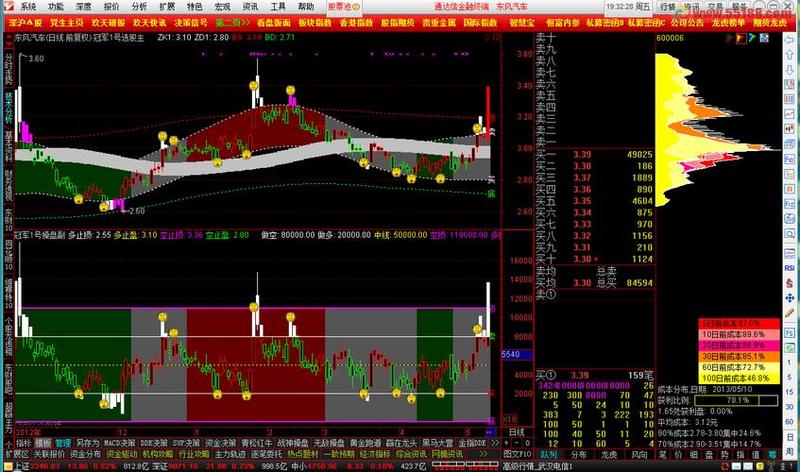Select the 资金决策 indicator tab
The height and width of the screenshot is (472, 800).
point(220,443)
